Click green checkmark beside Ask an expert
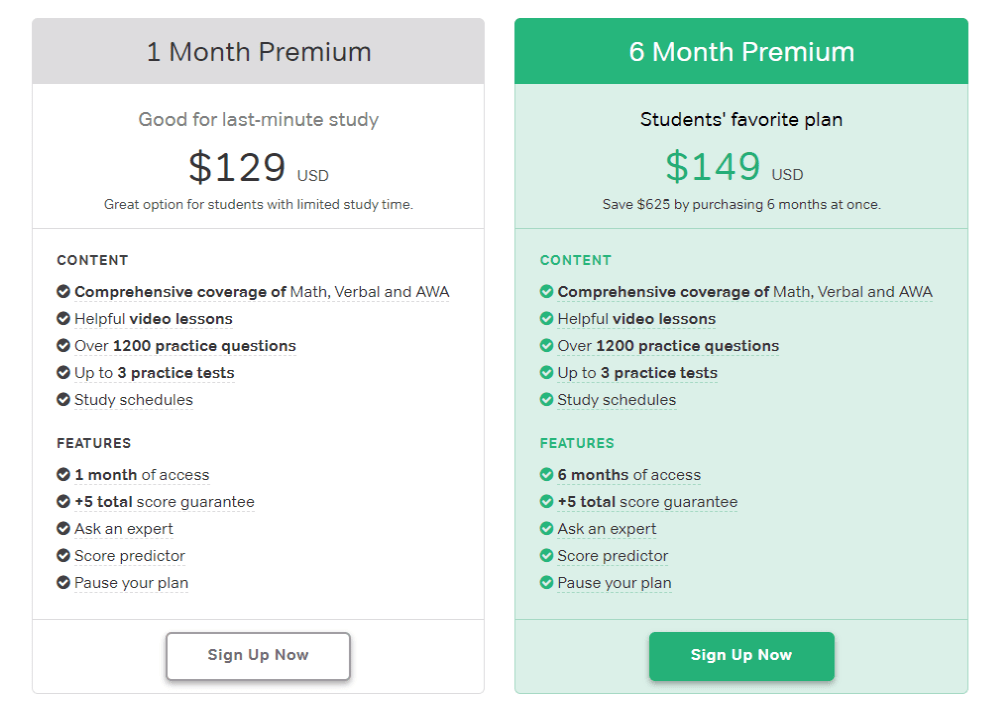The height and width of the screenshot is (719, 990). click(x=546, y=529)
